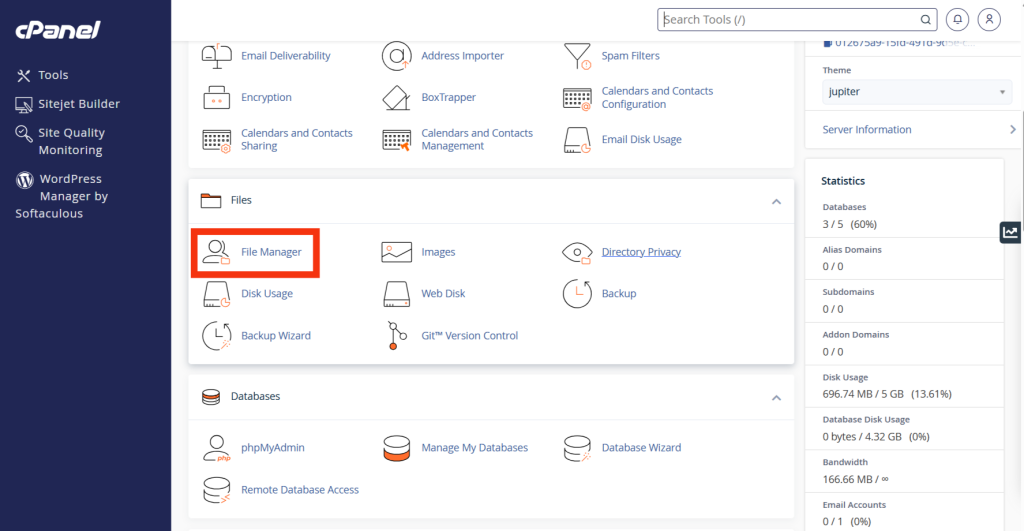Image resolution: width=1024 pixels, height=531 pixels.
Task: Click the Directory Privacy link
Action: [x=641, y=252]
